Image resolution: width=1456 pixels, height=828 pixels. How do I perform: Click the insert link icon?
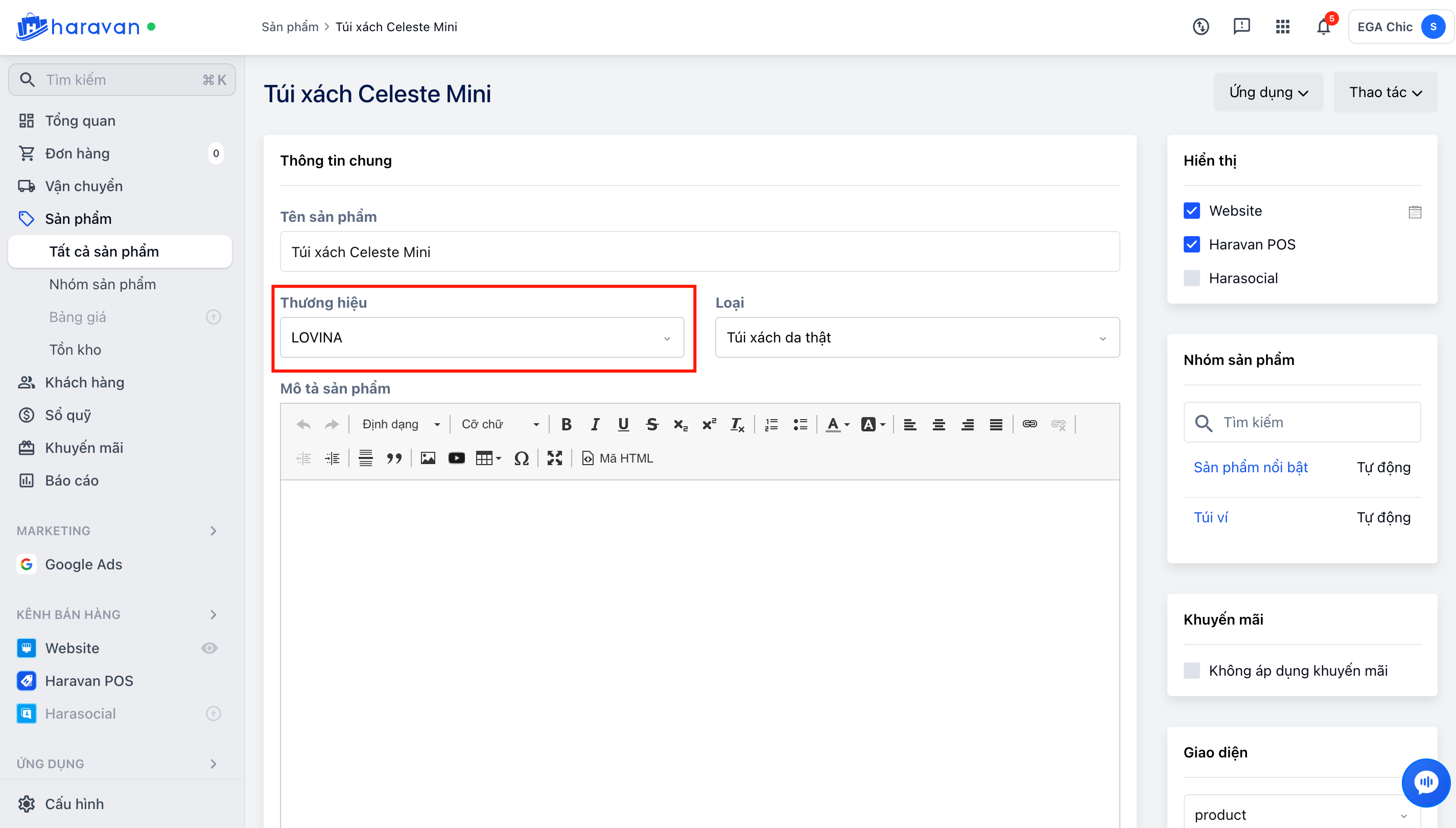click(x=1029, y=424)
